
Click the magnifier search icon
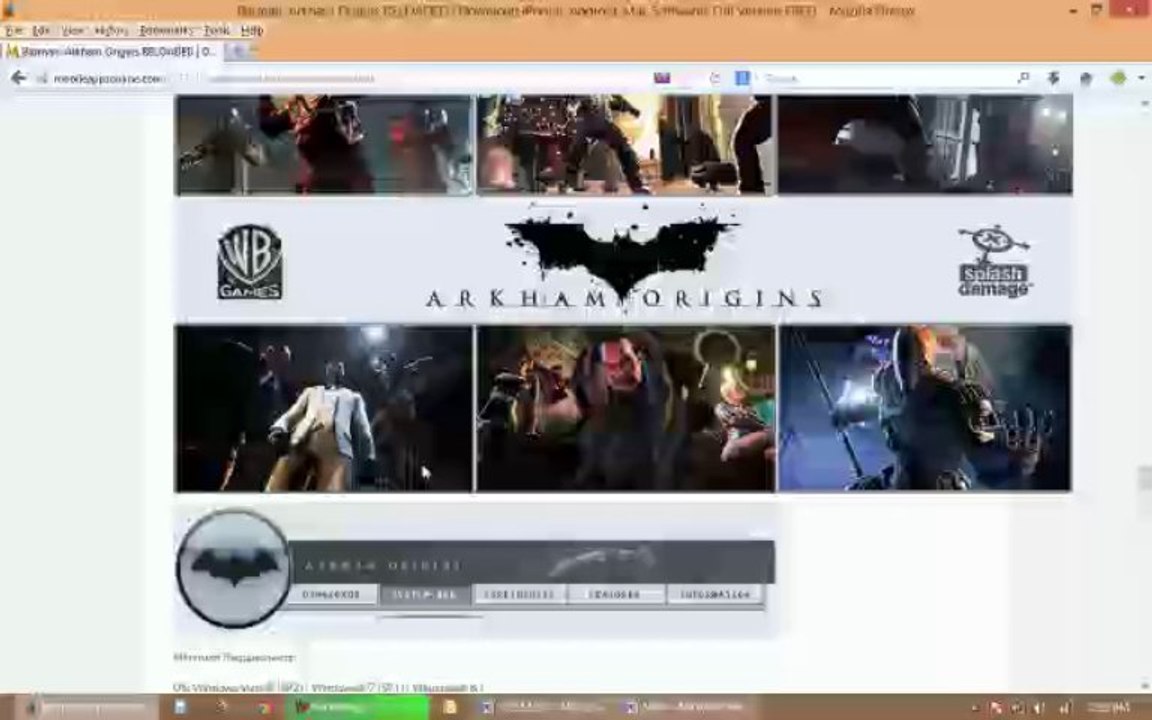coord(1023,78)
